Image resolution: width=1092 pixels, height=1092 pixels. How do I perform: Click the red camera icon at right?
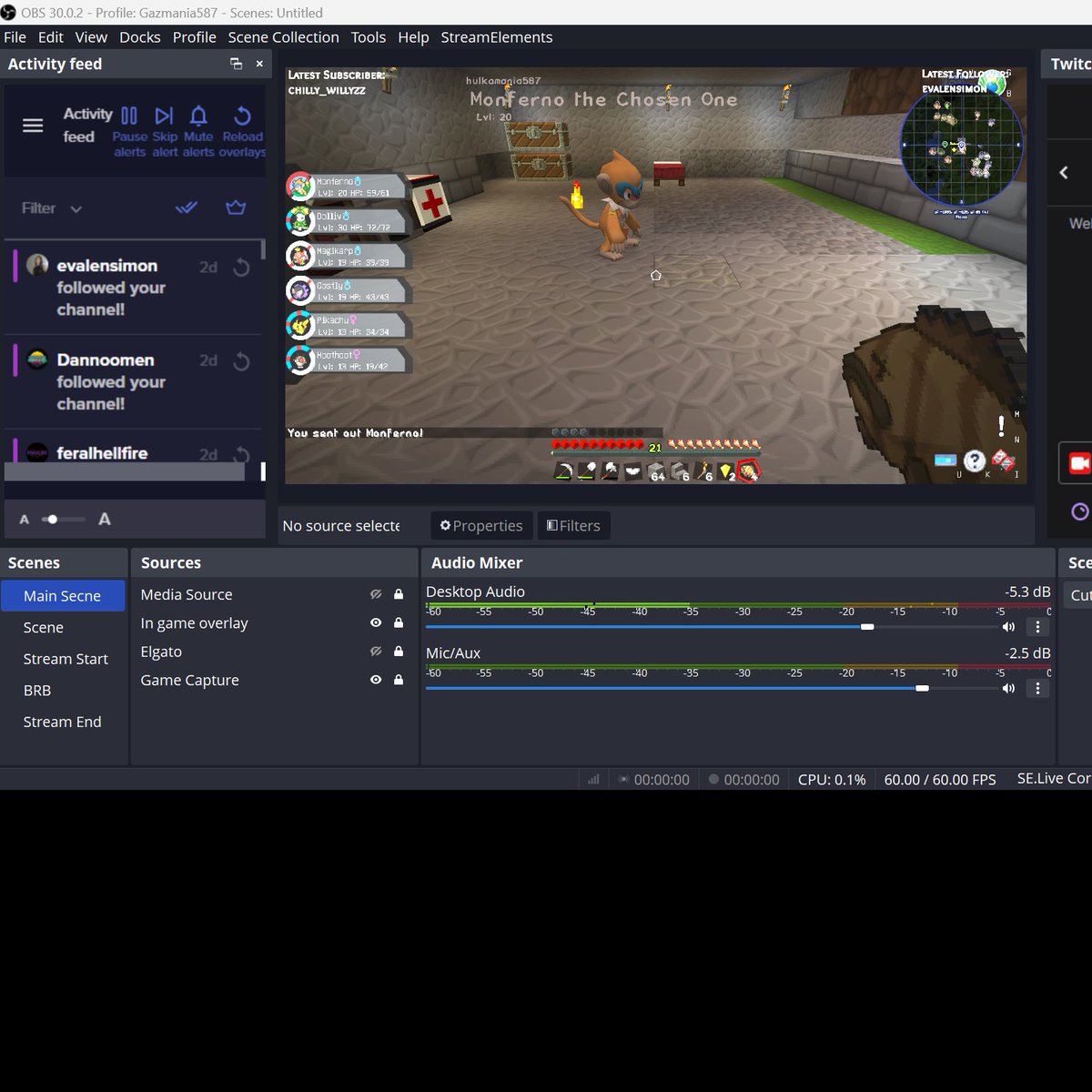click(x=1079, y=463)
